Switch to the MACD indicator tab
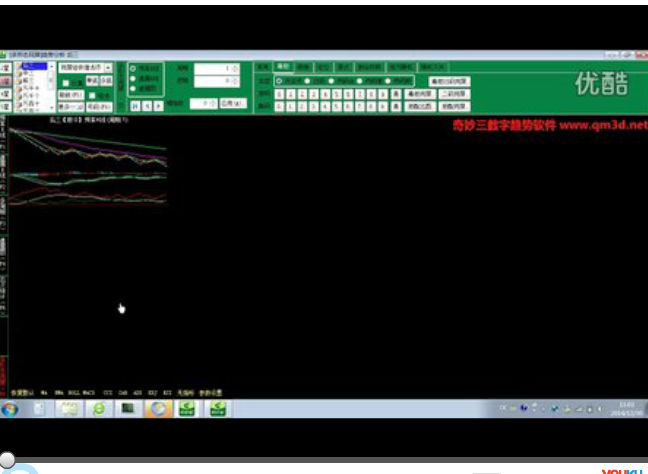 [x=89, y=392]
